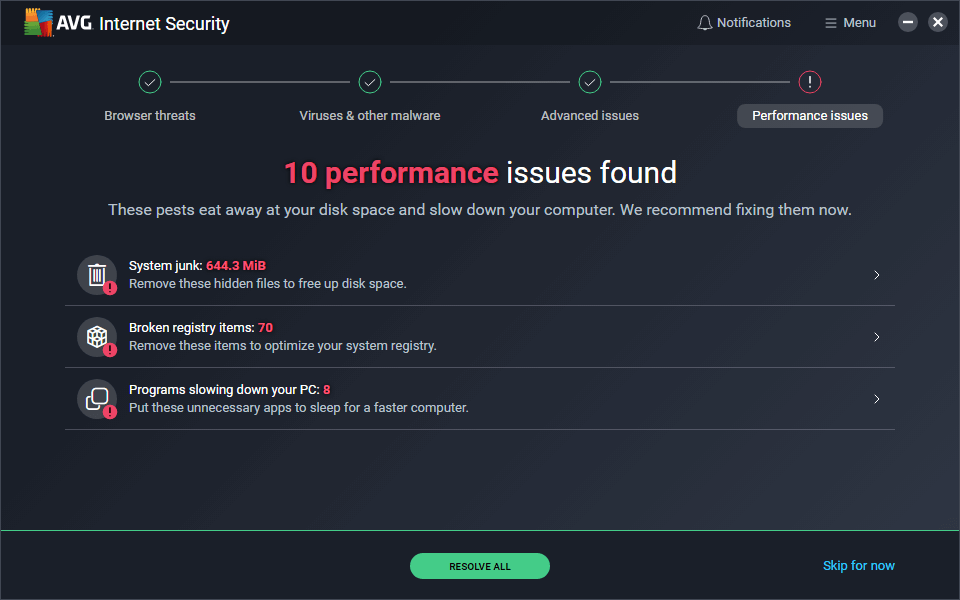
Task: Click the System junk trash can icon
Action: [x=97, y=275]
